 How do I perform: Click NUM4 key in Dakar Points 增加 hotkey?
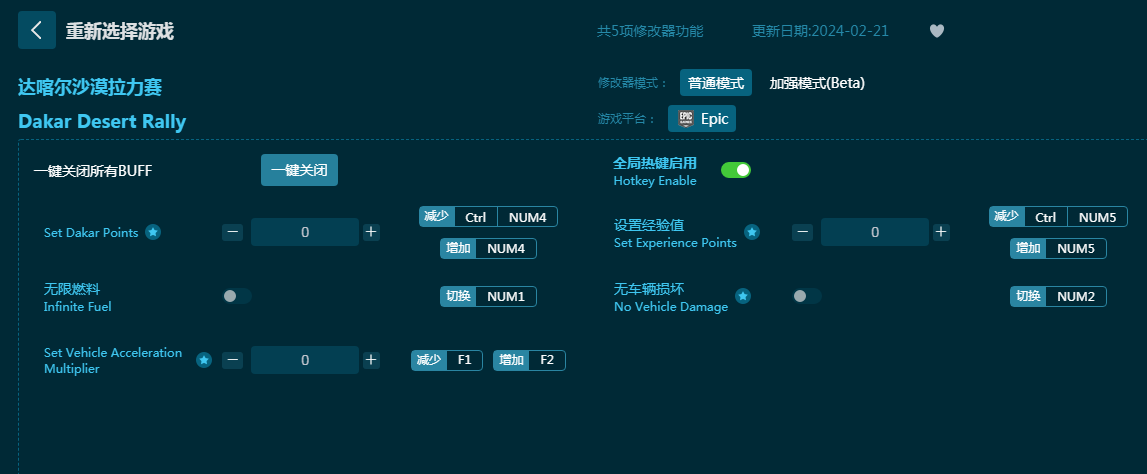tap(506, 249)
